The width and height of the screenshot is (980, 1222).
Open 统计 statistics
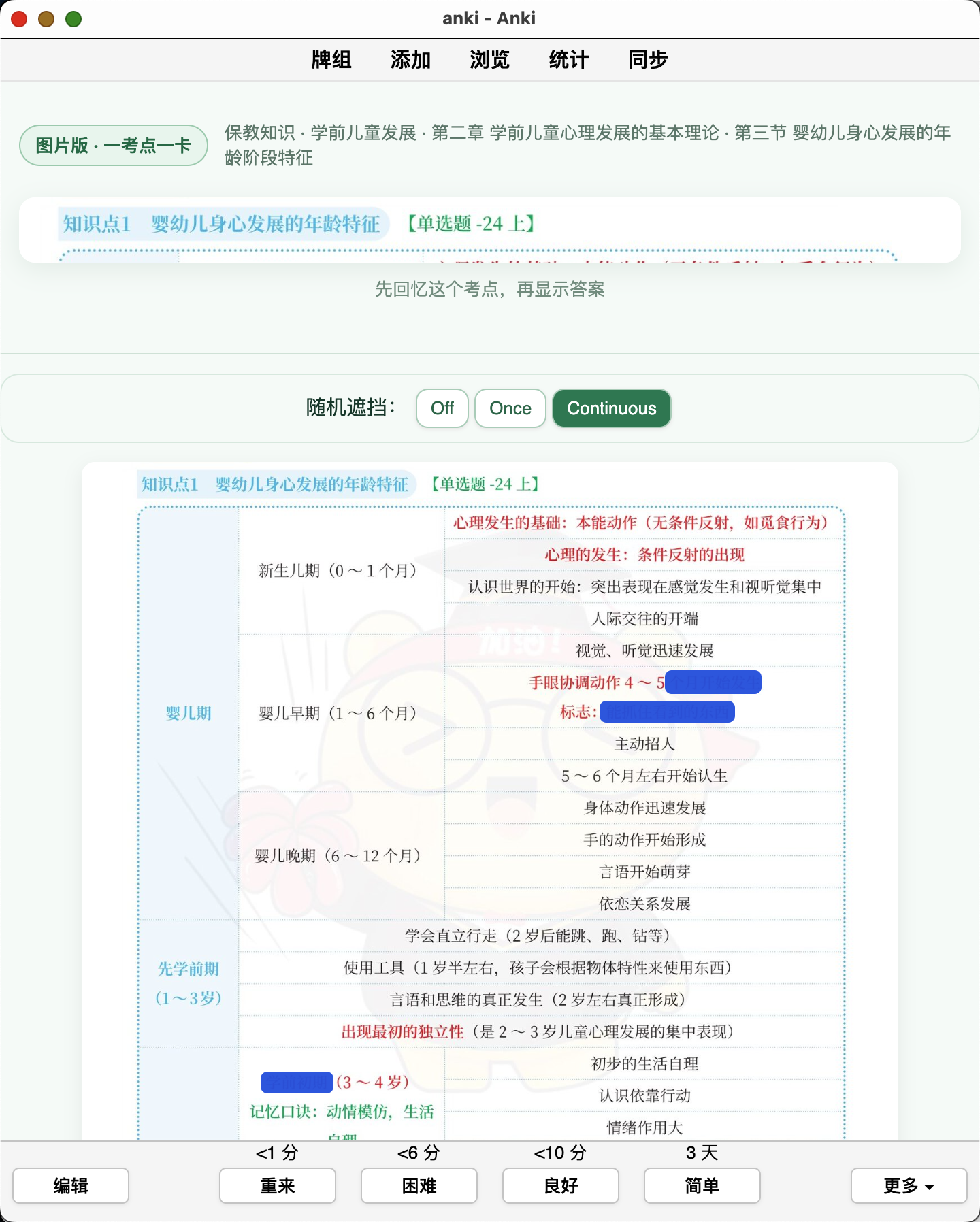(568, 60)
